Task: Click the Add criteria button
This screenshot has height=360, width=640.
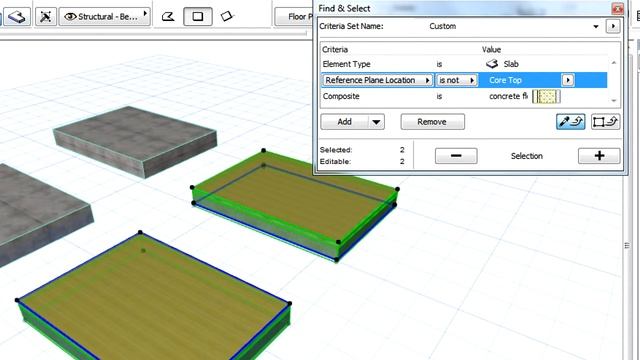Action: 344,122
